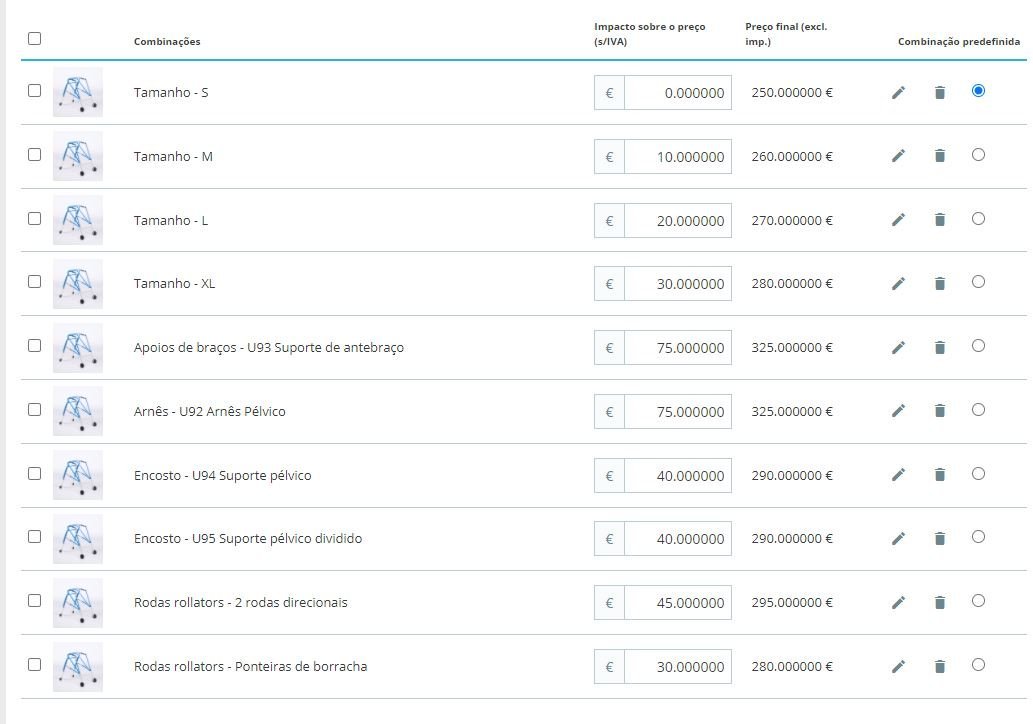1033x724 pixels.
Task: Edit the U93 Suporte de antebraço combination
Action: (x=898, y=348)
